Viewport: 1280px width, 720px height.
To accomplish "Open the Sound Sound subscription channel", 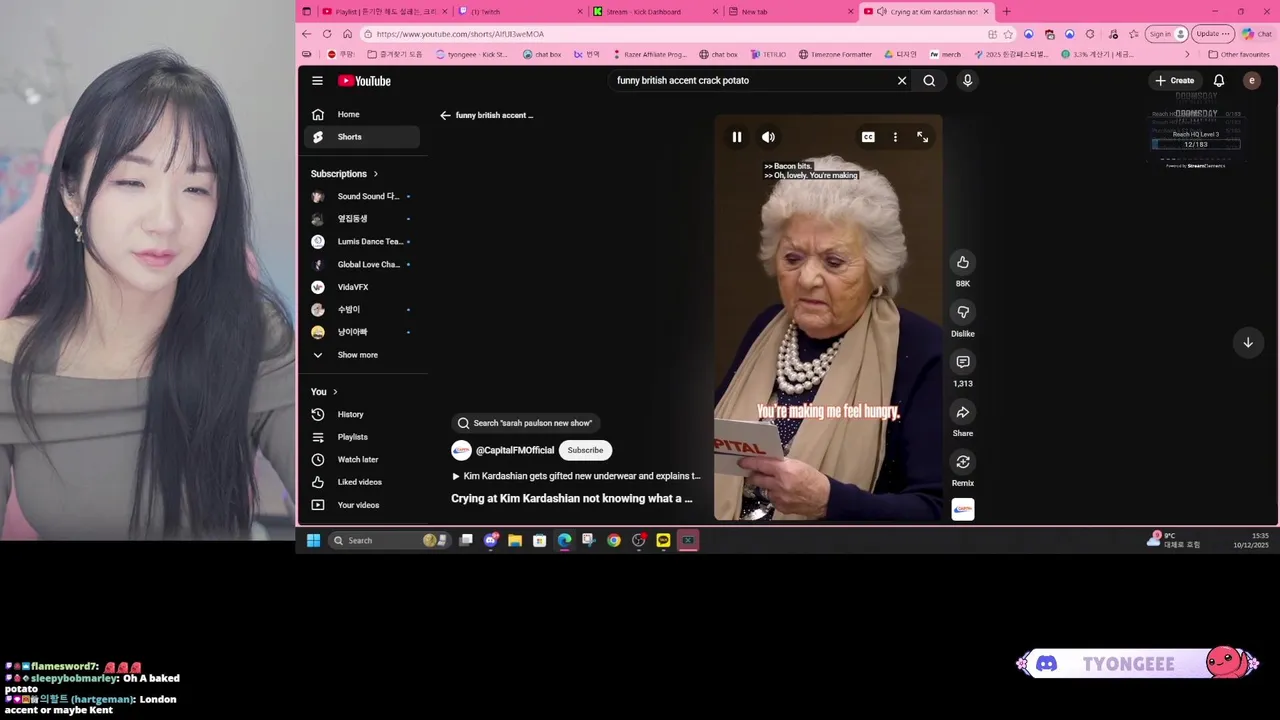I will point(362,197).
